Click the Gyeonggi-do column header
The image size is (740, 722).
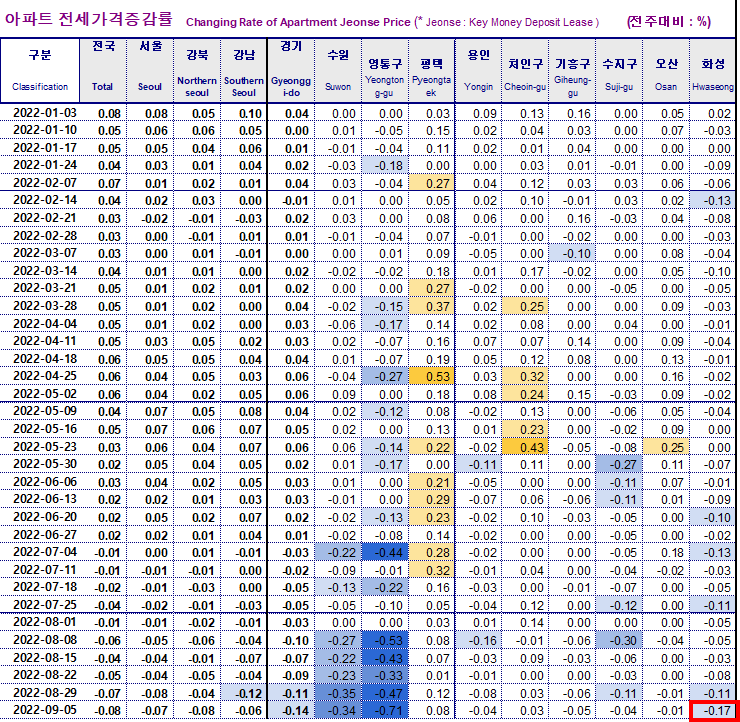(291, 70)
